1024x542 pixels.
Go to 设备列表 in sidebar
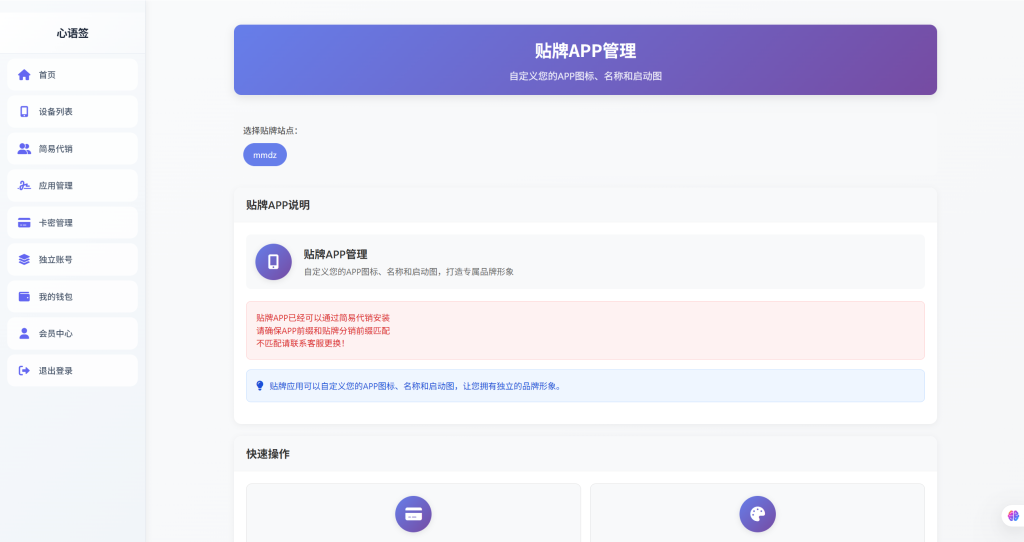click(72, 112)
